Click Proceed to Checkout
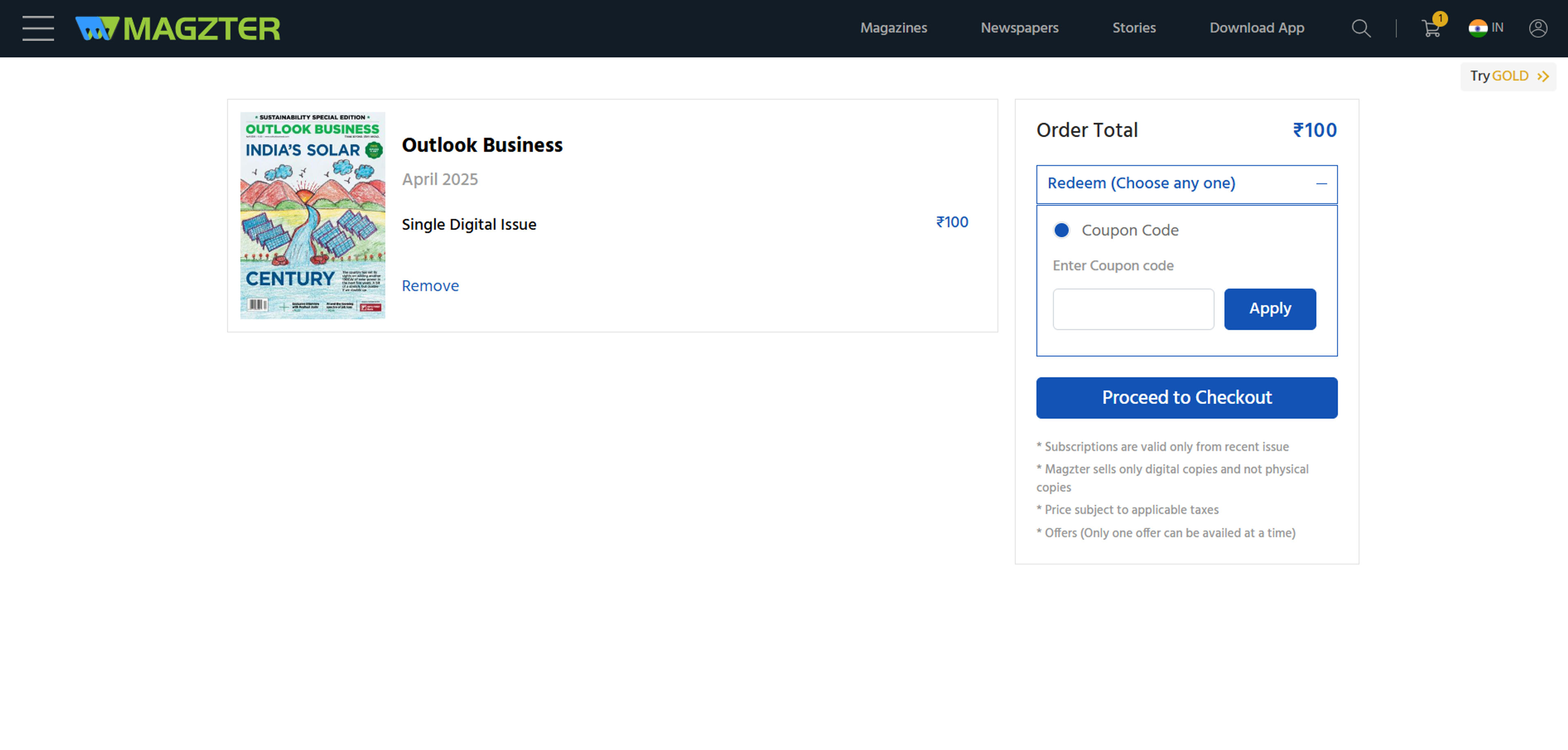Screen dimensions: 1568x750 coord(1186,397)
